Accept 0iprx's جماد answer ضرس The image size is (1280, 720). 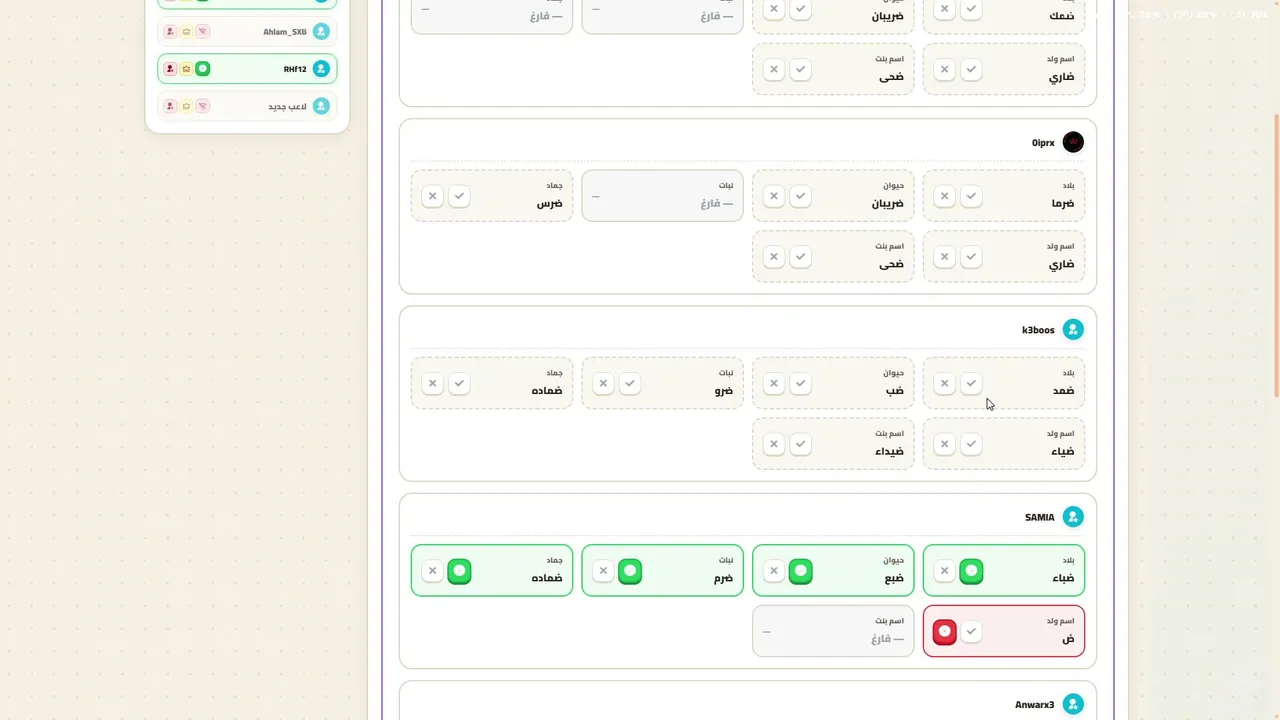coord(459,196)
